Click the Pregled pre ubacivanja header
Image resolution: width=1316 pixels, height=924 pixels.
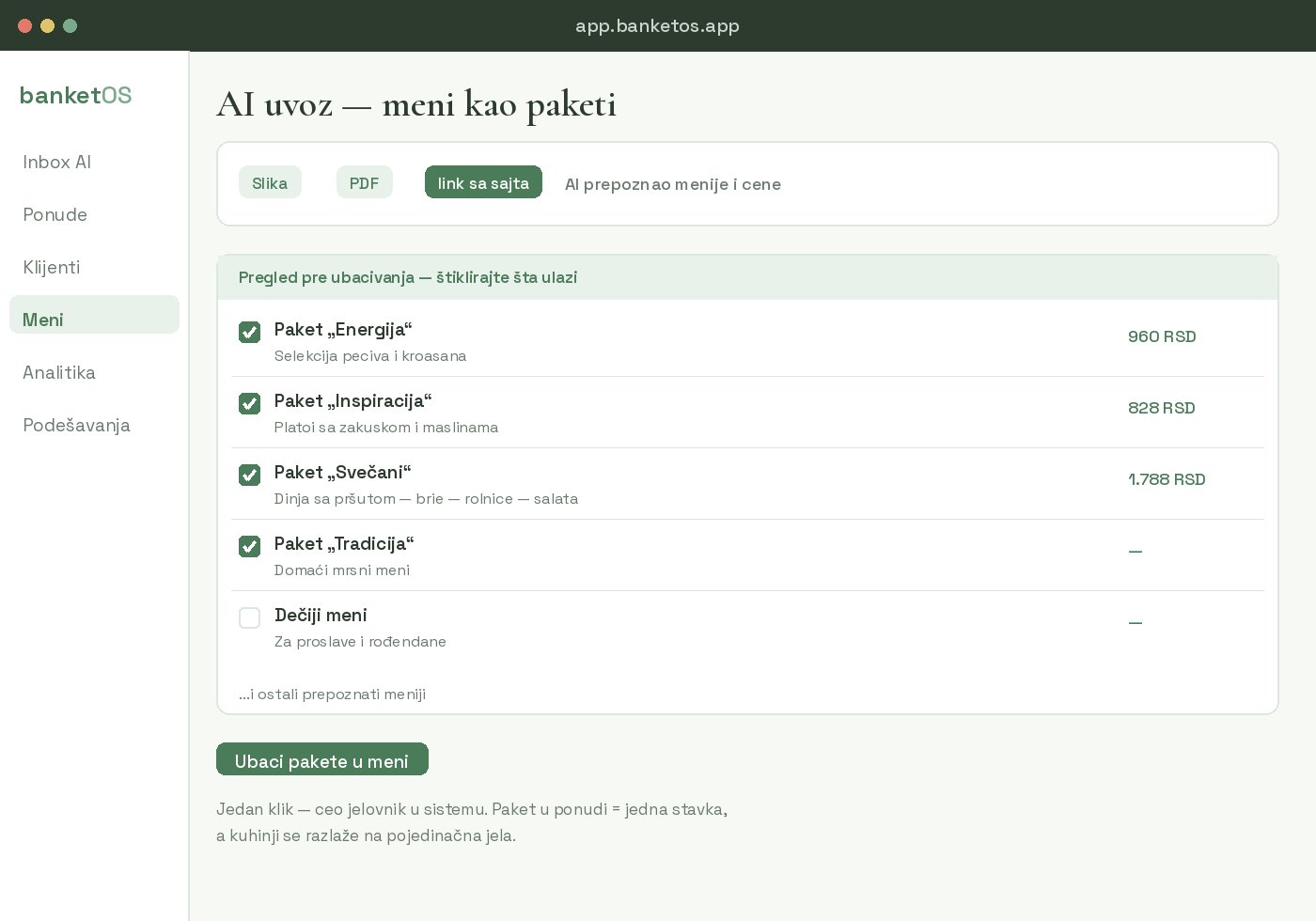click(x=748, y=278)
